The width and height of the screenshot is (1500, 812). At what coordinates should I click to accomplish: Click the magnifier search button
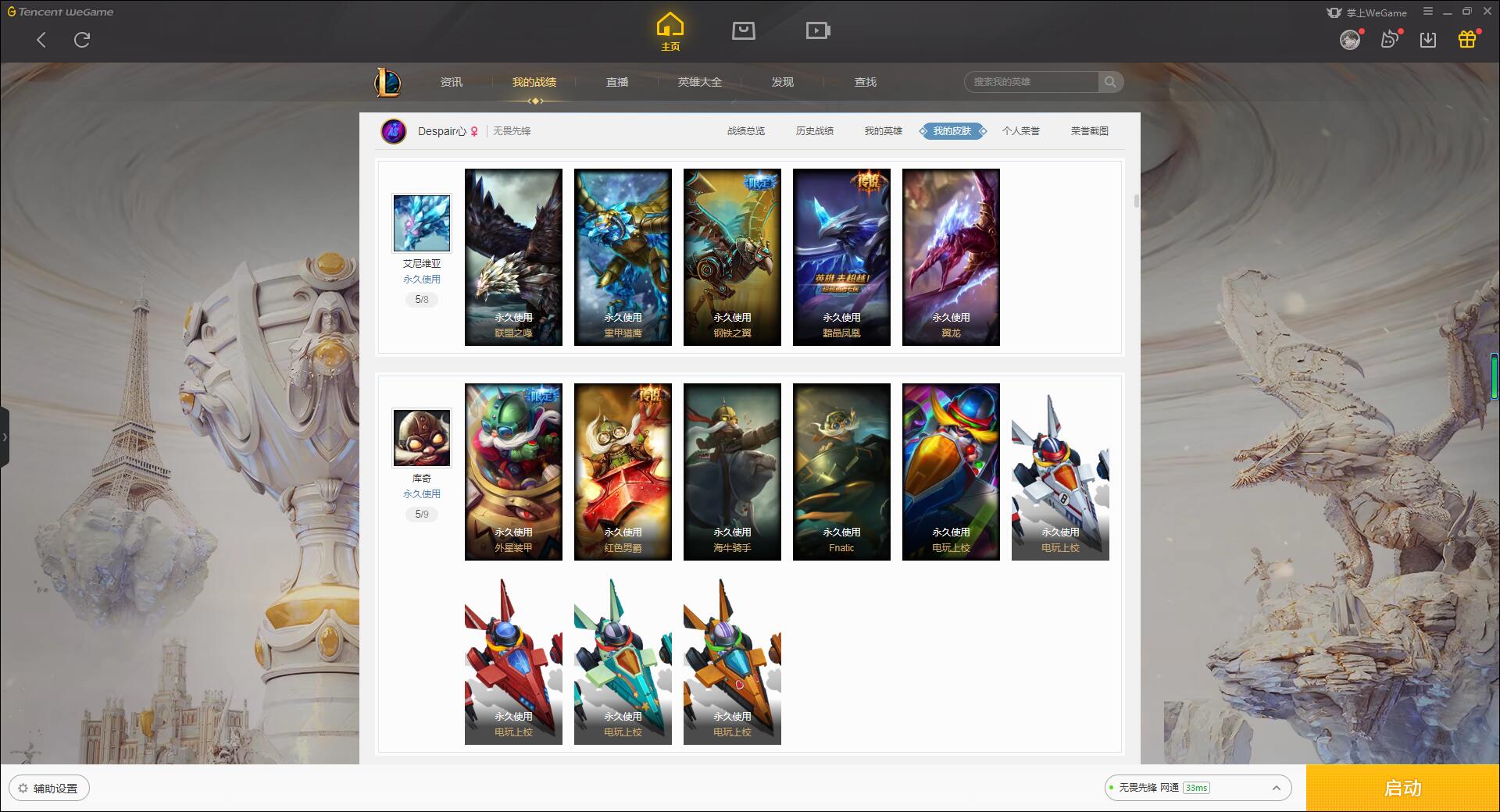pyautogui.click(x=1110, y=82)
